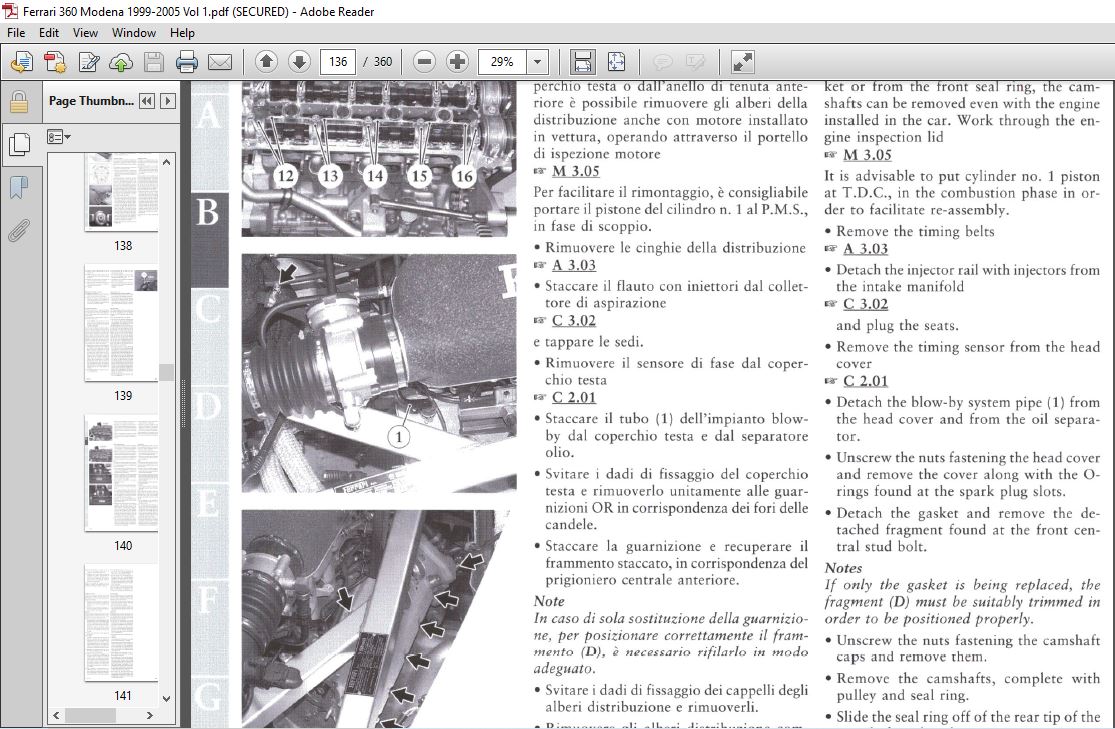Select page 141 thumbnail
1115x729 pixels.
click(x=122, y=624)
